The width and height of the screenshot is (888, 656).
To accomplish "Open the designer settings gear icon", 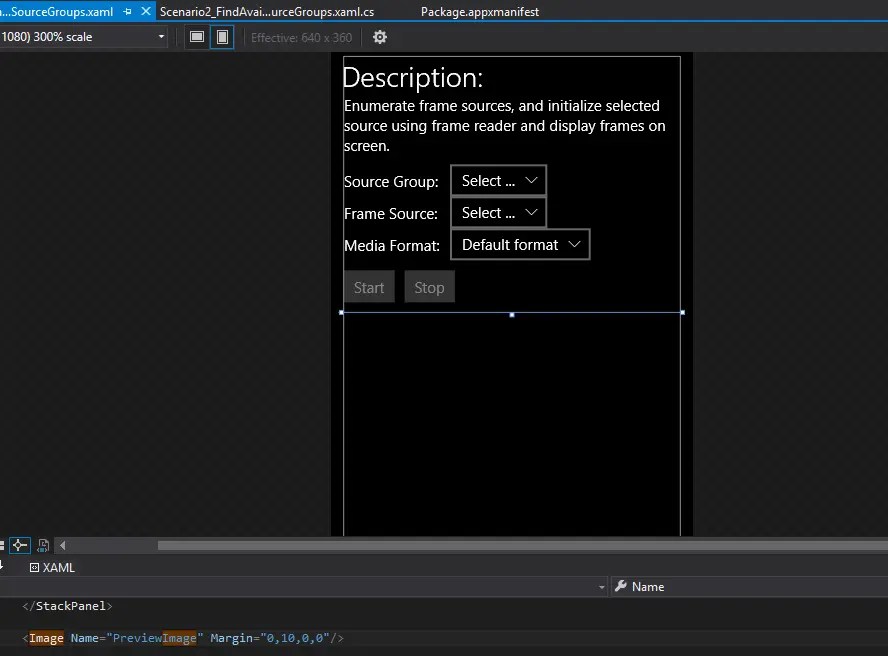I will coord(379,37).
